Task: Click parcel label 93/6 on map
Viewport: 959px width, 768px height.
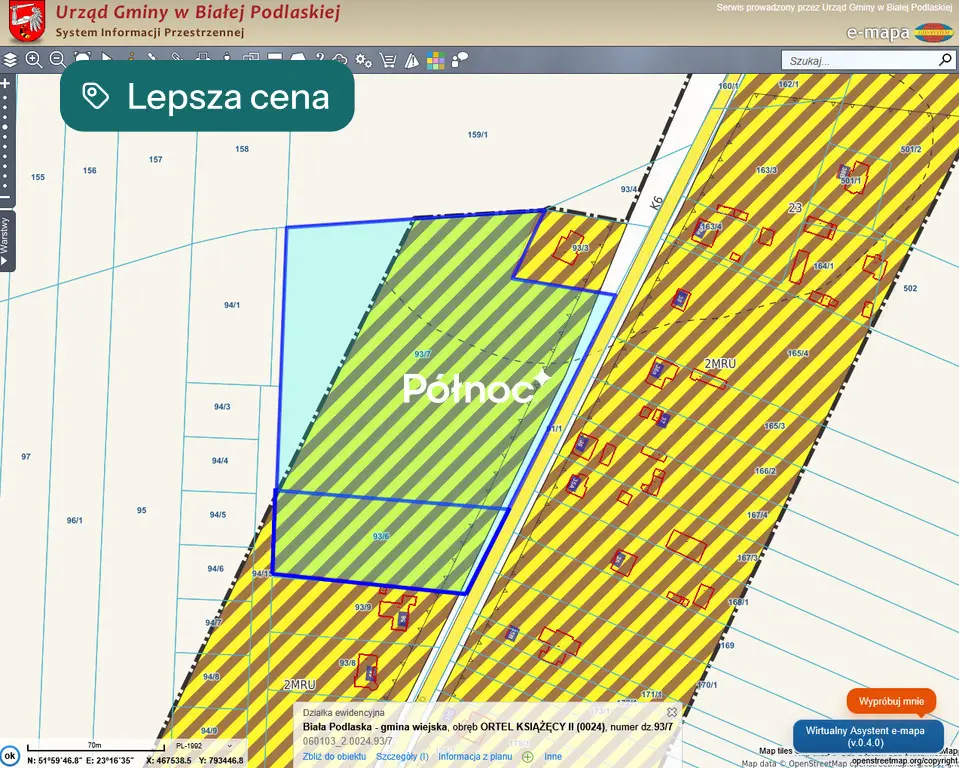Action: (380, 536)
